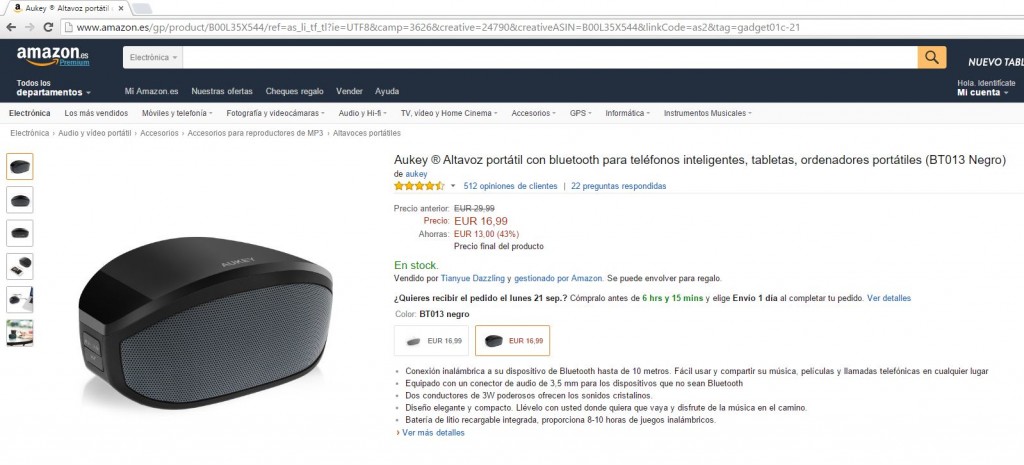
Task: Choose the grey speaker color swatch
Action: coord(432,341)
